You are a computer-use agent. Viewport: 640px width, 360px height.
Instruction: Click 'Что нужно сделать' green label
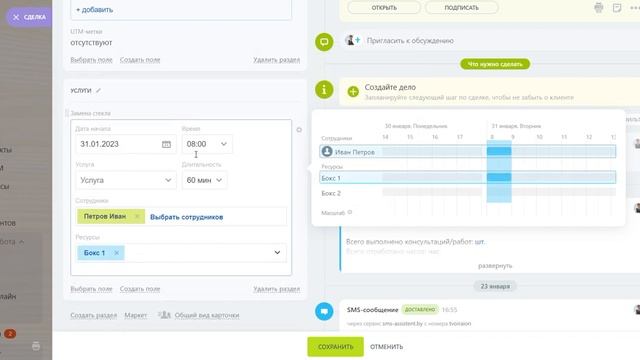495,64
